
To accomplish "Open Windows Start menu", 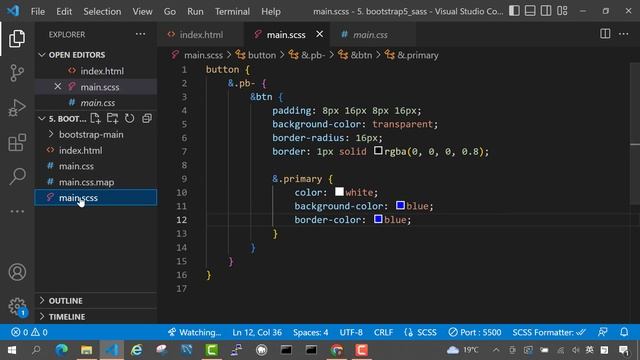I will tap(11, 350).
